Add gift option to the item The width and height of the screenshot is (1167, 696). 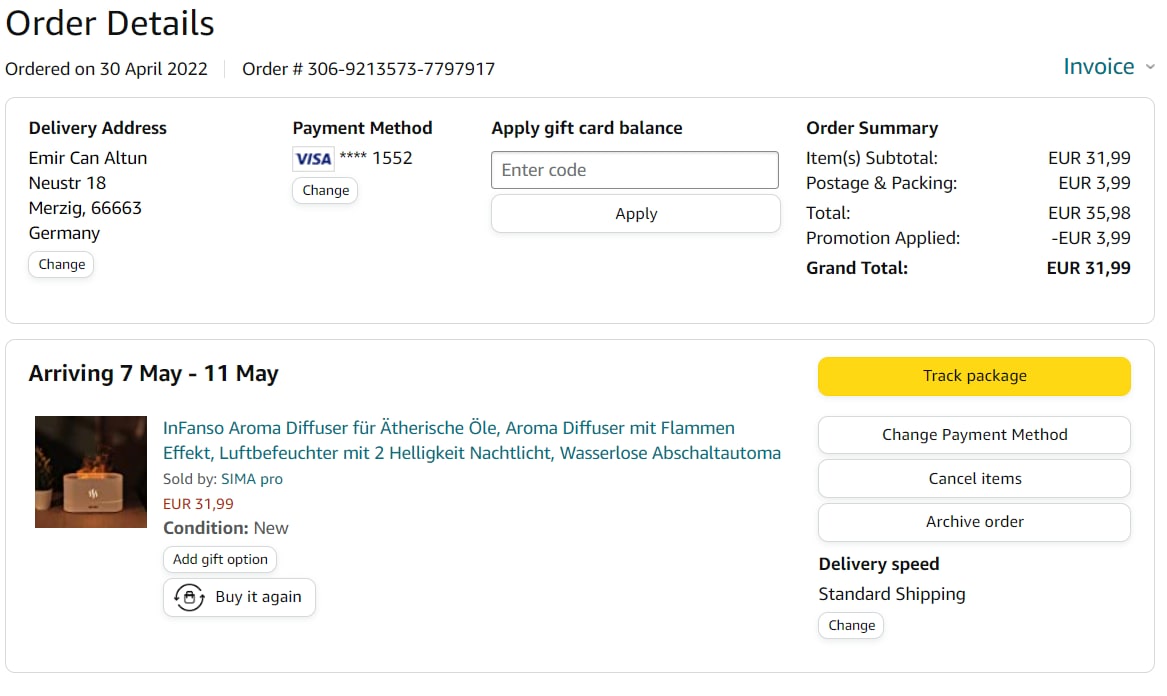click(x=220, y=560)
